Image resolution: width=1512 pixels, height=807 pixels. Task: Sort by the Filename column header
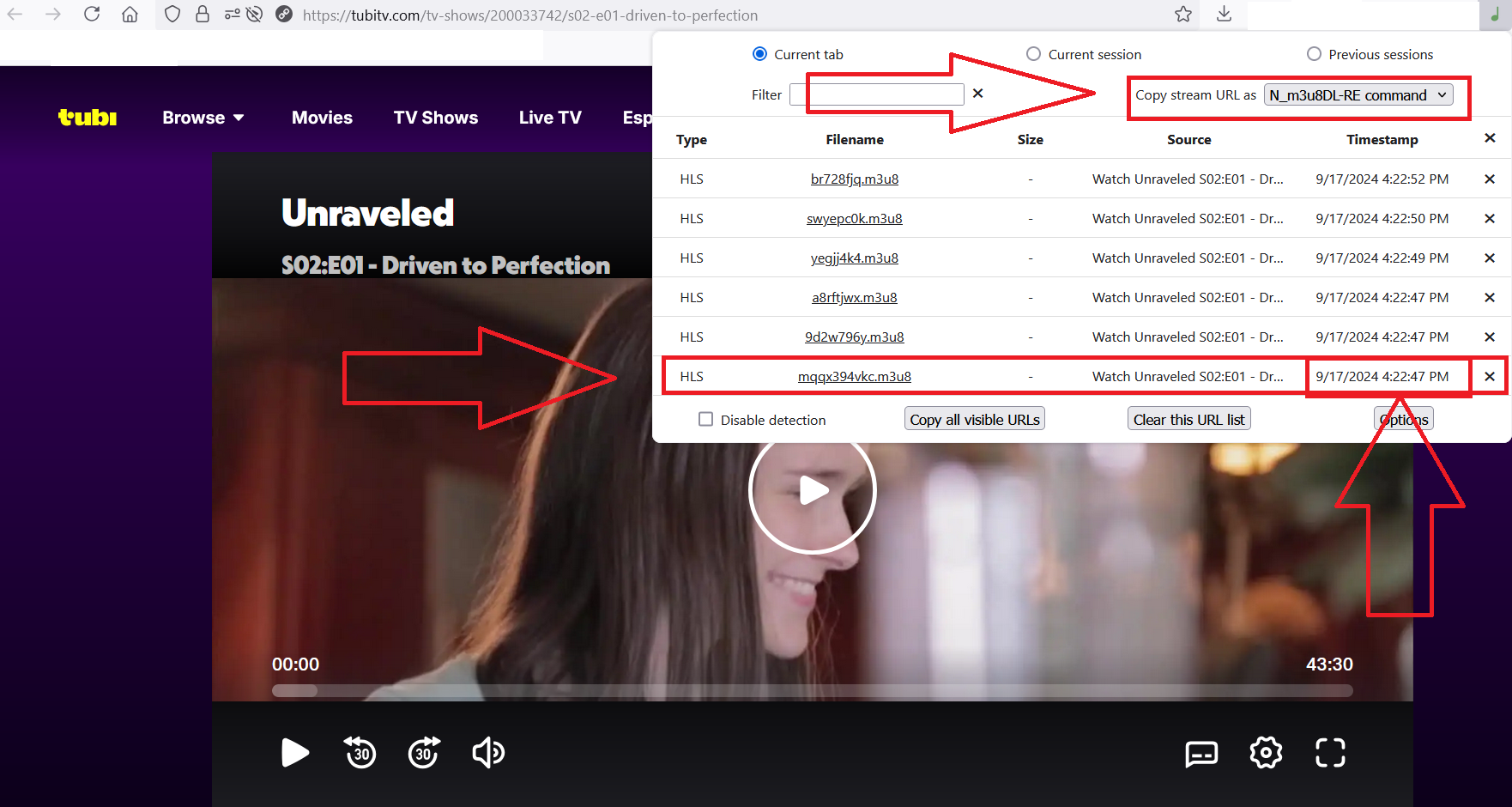click(x=855, y=139)
